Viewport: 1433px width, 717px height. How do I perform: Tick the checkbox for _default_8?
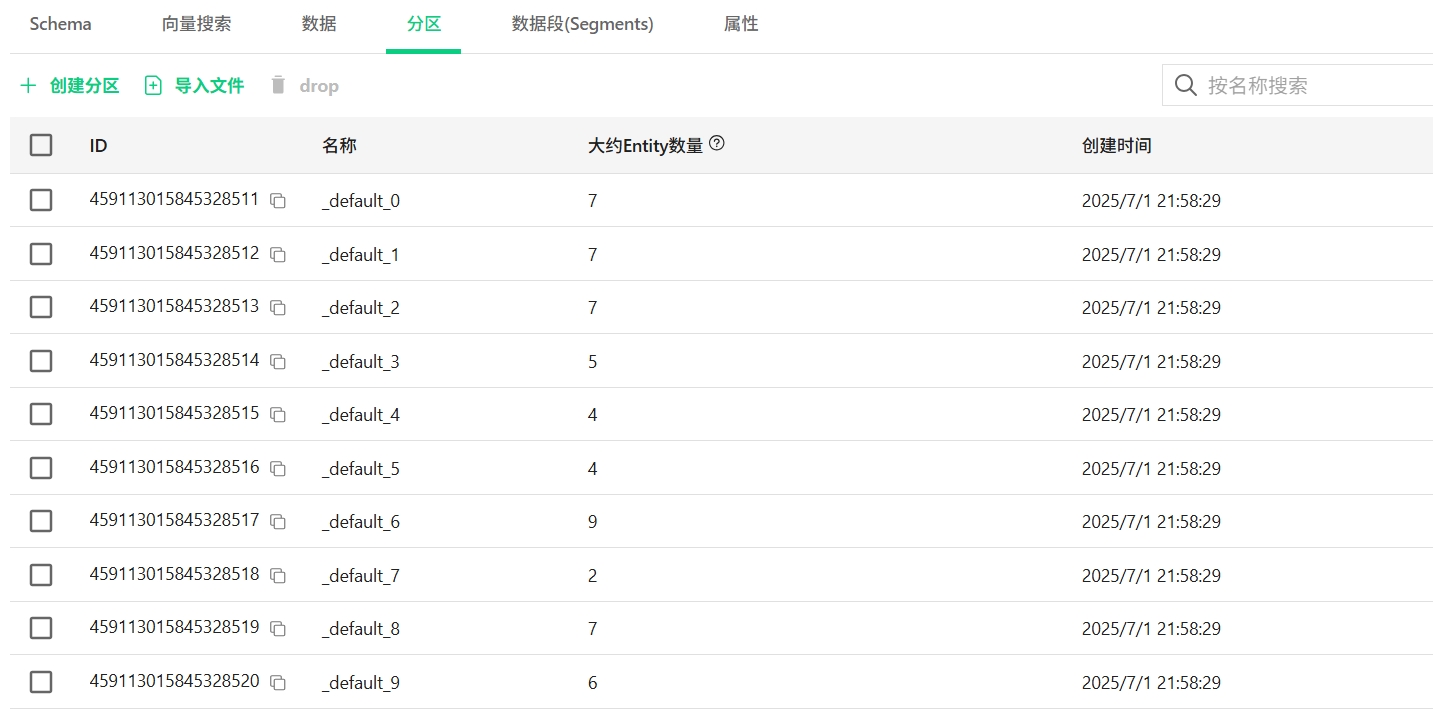coord(41,628)
